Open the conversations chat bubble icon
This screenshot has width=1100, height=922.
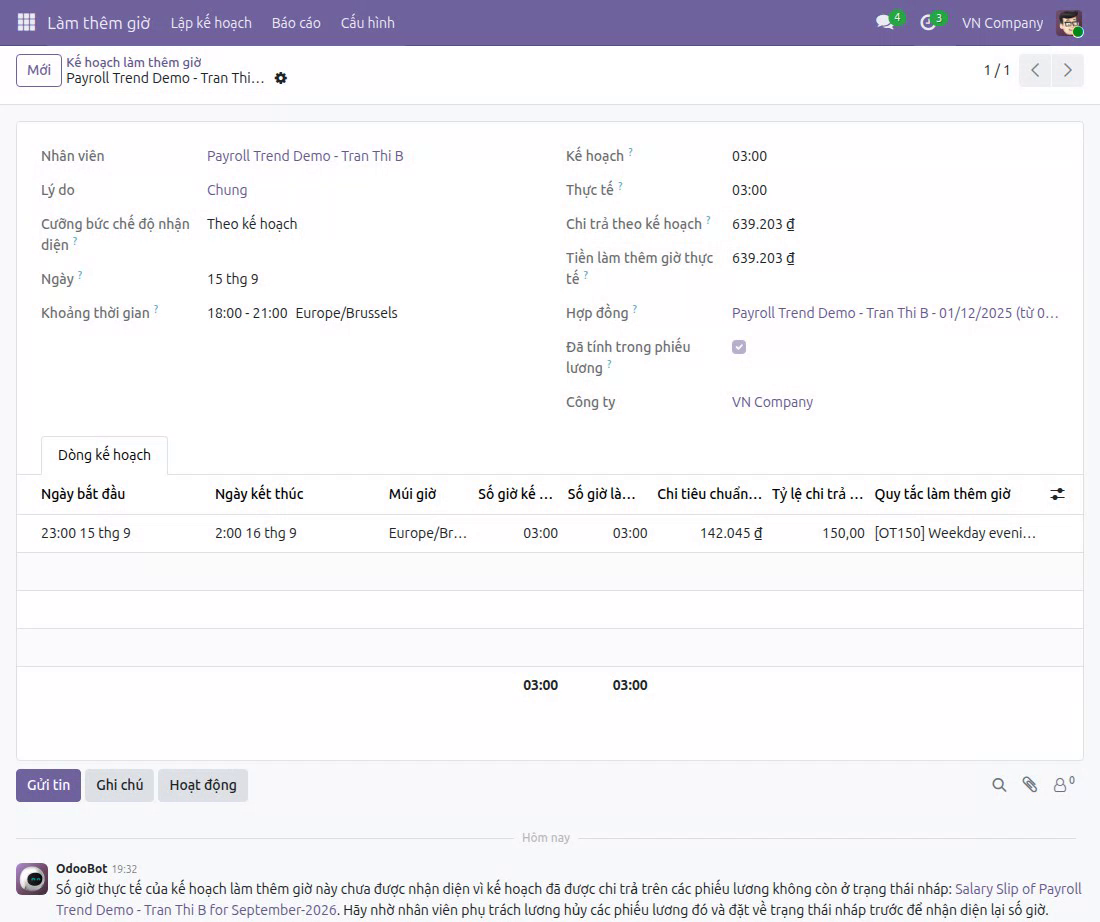click(x=885, y=22)
